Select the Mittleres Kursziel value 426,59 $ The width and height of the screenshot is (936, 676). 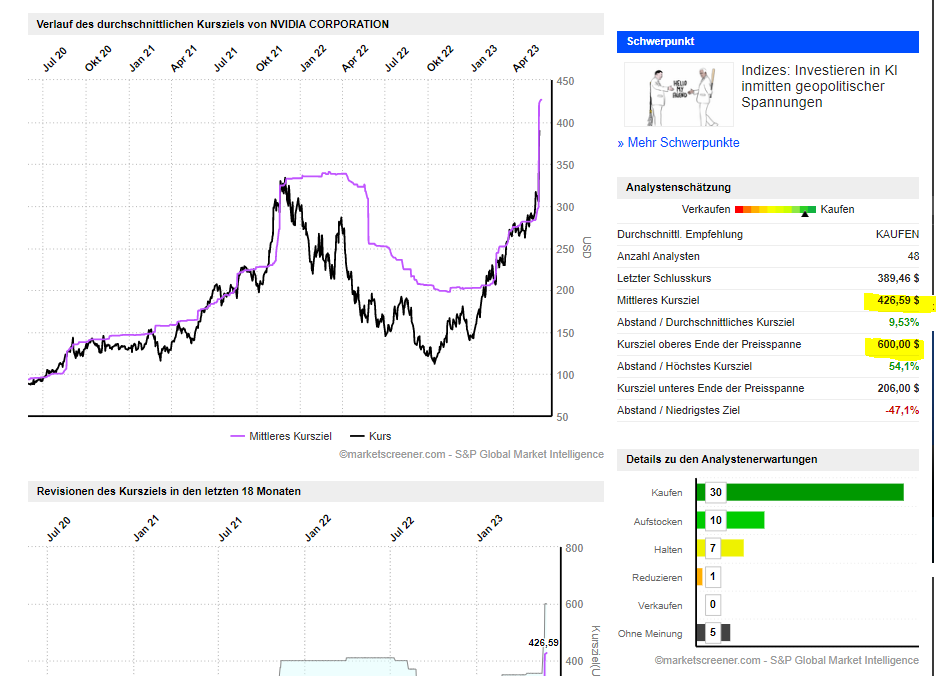tap(898, 300)
